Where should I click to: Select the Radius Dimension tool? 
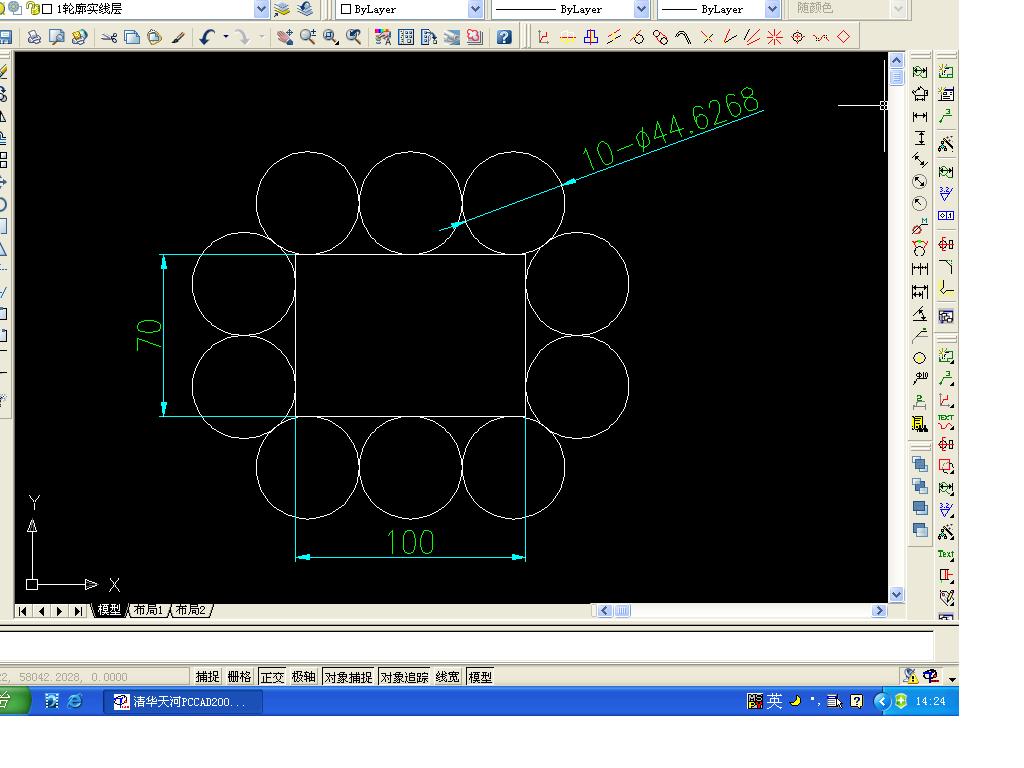point(920,203)
